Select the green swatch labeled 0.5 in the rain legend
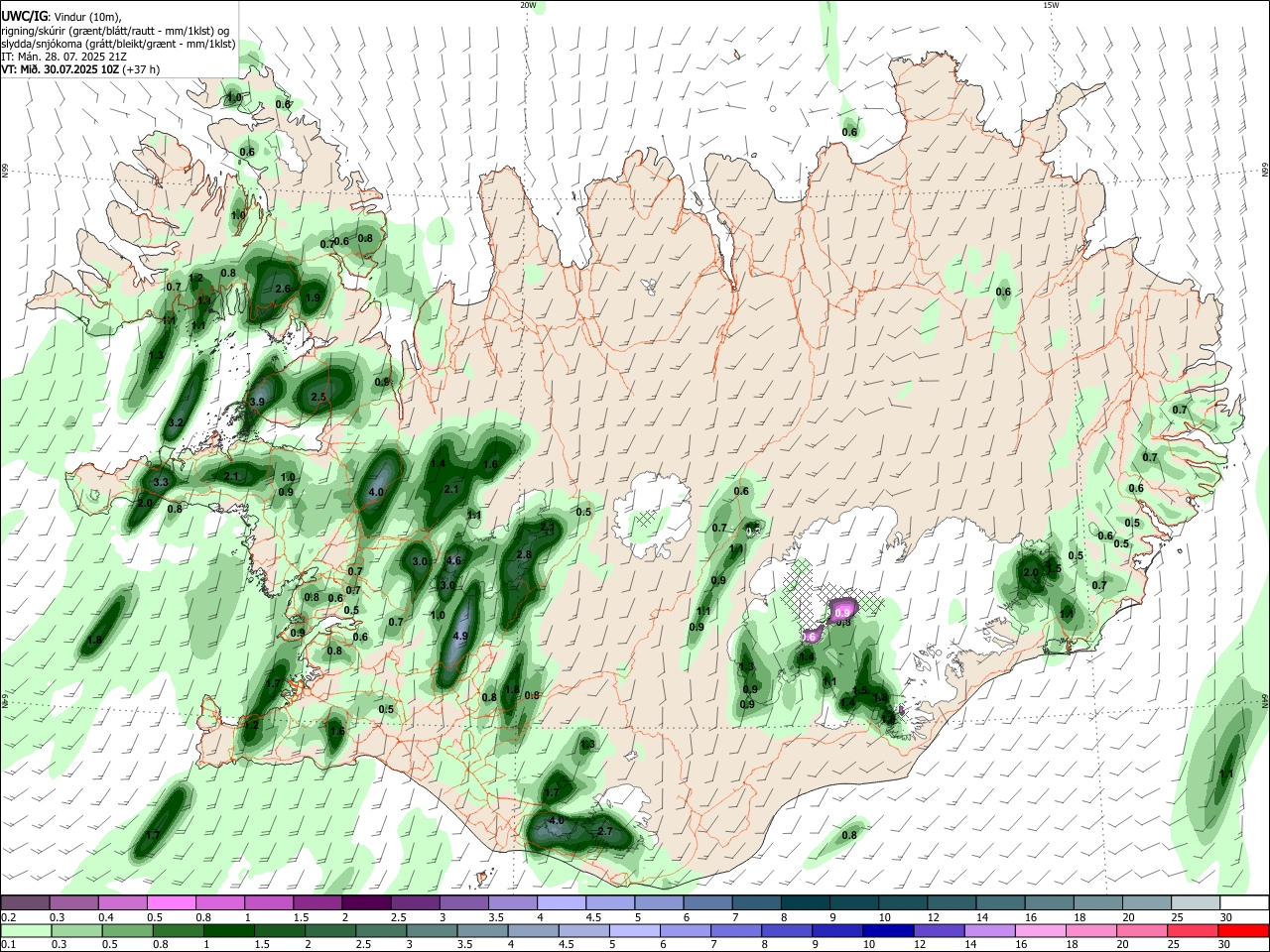The width and height of the screenshot is (1270, 952). pyautogui.click(x=126, y=931)
